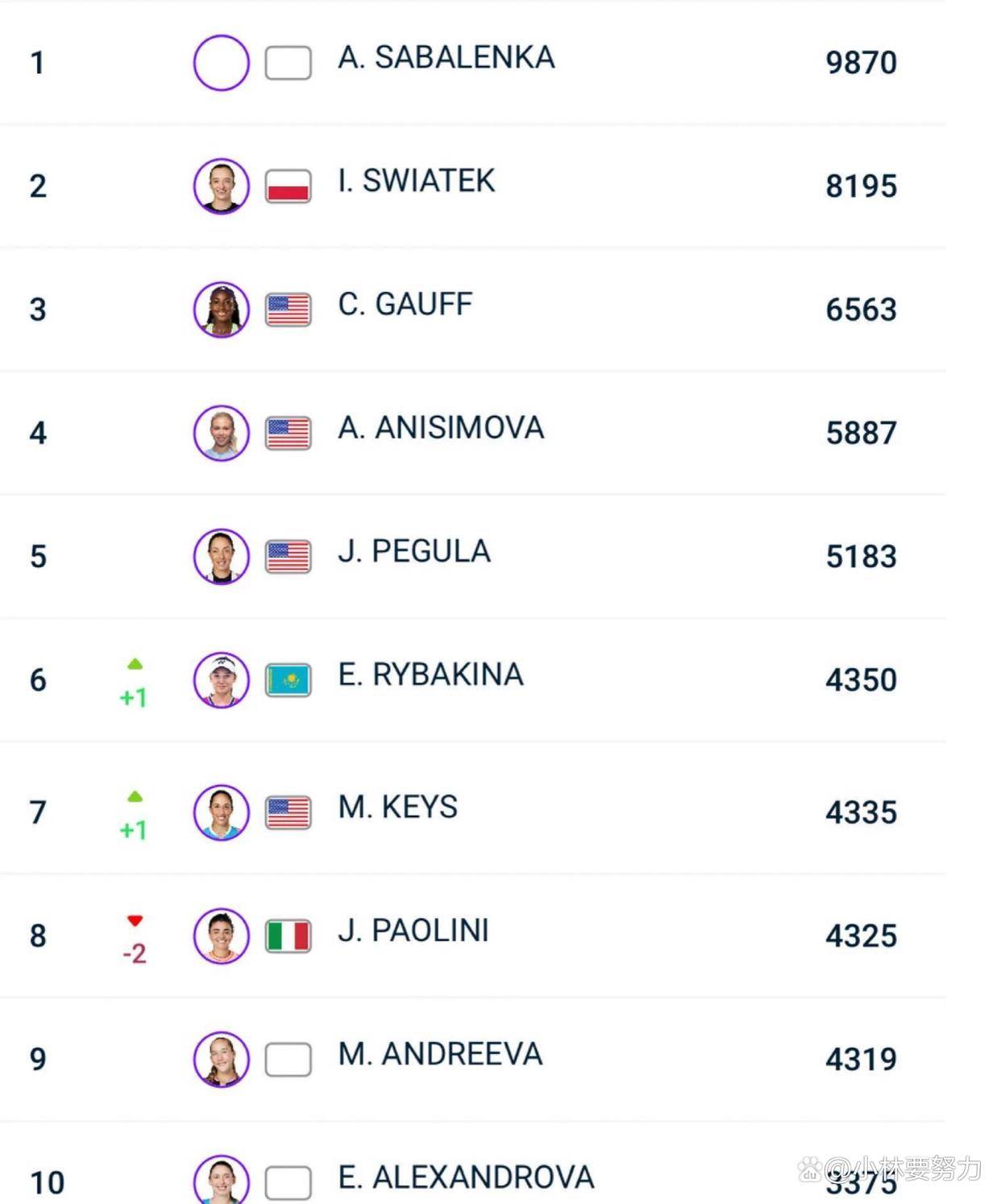Click the USA flag beside Keys

[x=289, y=812]
